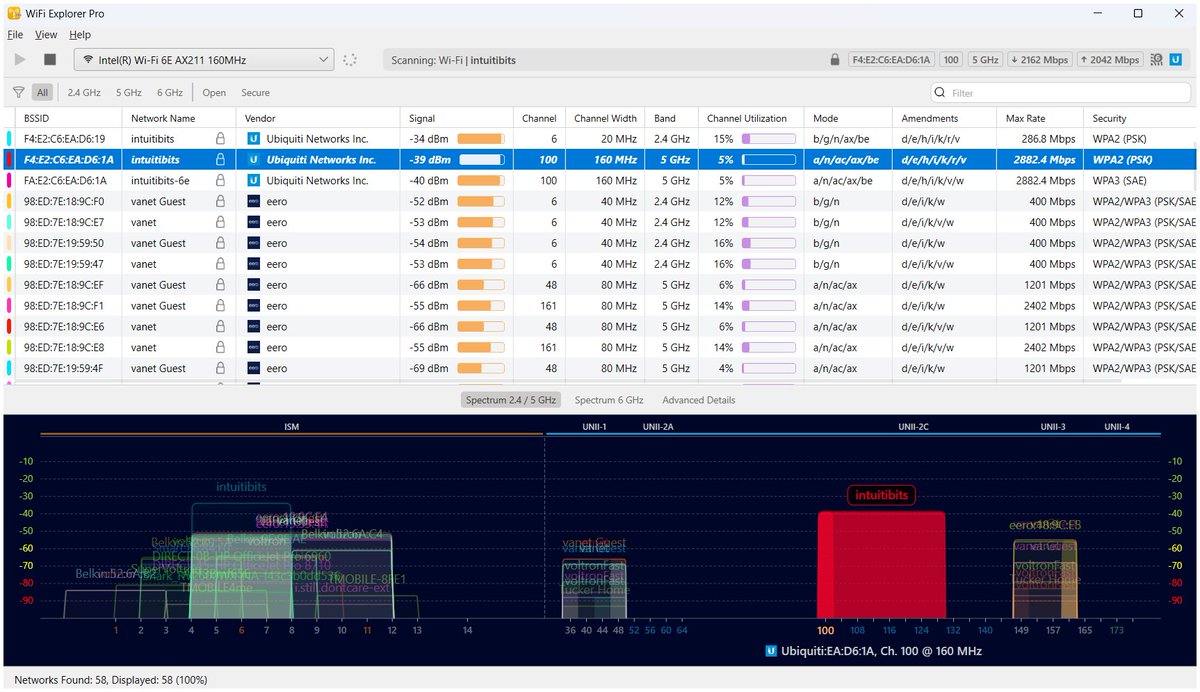Viewport: 1200px width, 692px height.
Task: Click the eero vendor icon for vanet Guest
Action: coord(252,201)
